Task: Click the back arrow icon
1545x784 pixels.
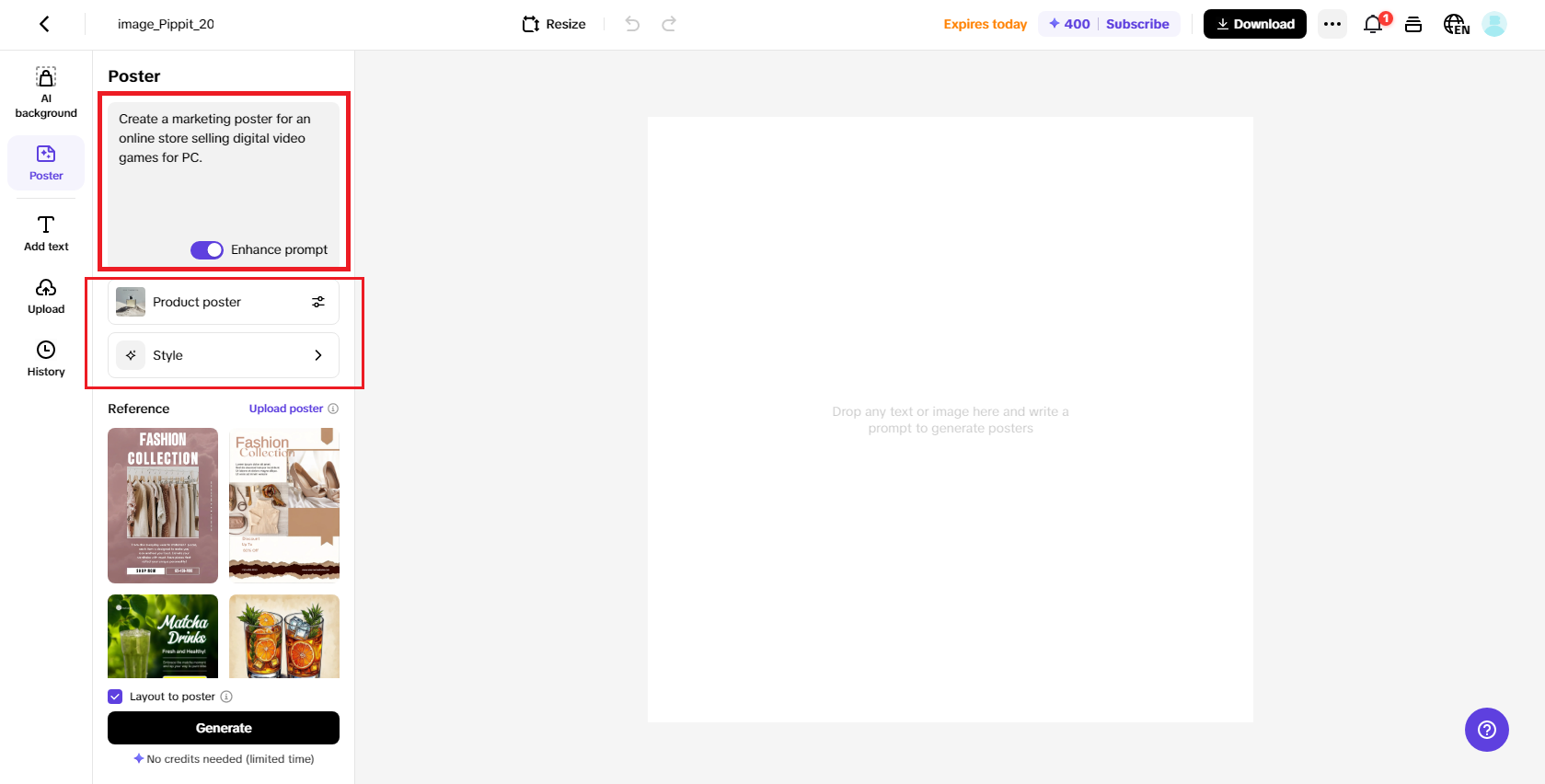Action: point(44,24)
